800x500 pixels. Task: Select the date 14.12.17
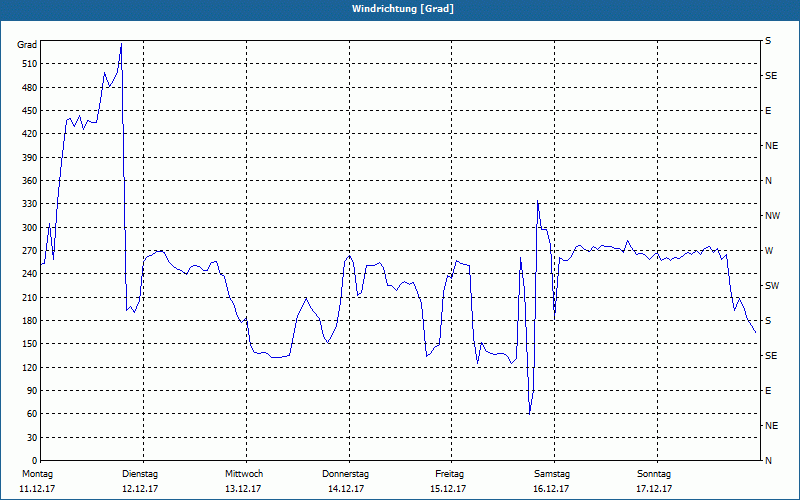pos(346,489)
